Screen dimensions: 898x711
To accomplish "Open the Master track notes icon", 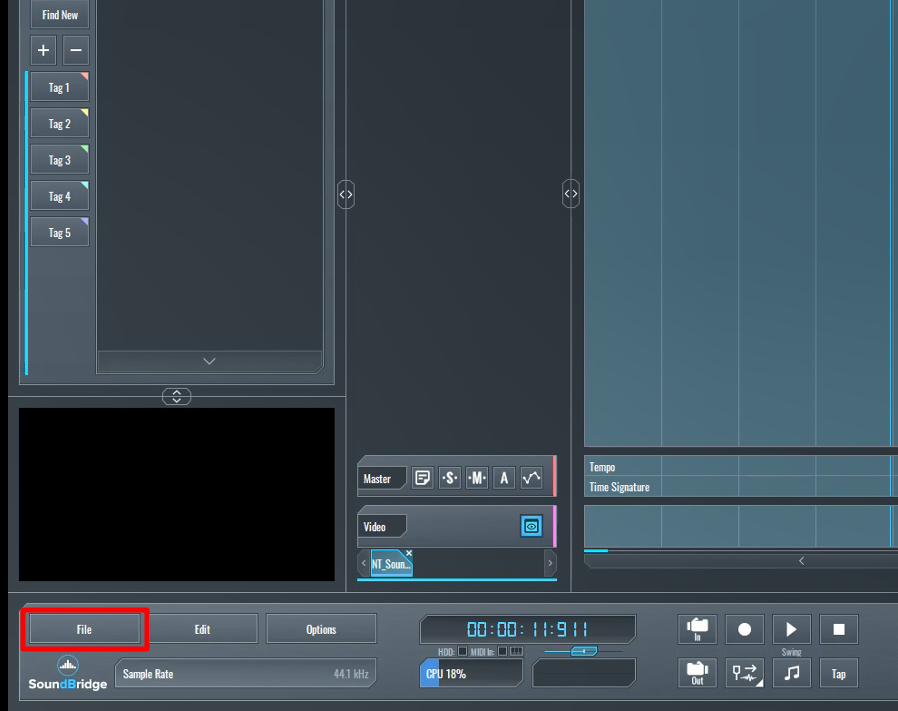I will (423, 478).
